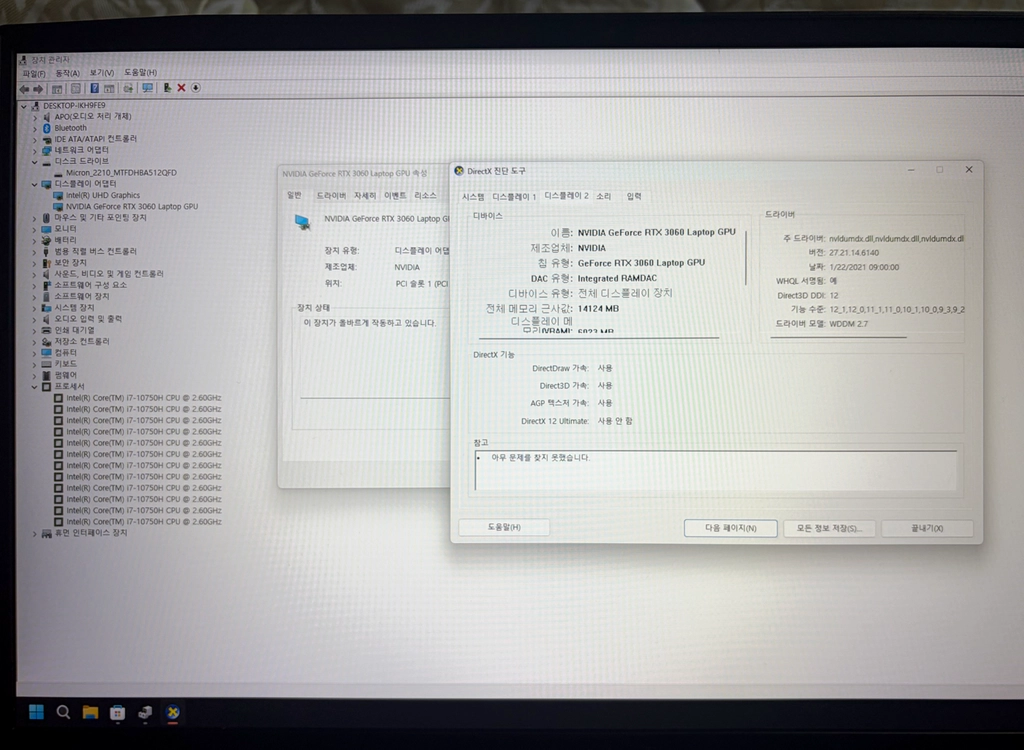Open taskbar Search magnifier
Image resolution: width=1024 pixels, height=750 pixels.
[x=63, y=712]
